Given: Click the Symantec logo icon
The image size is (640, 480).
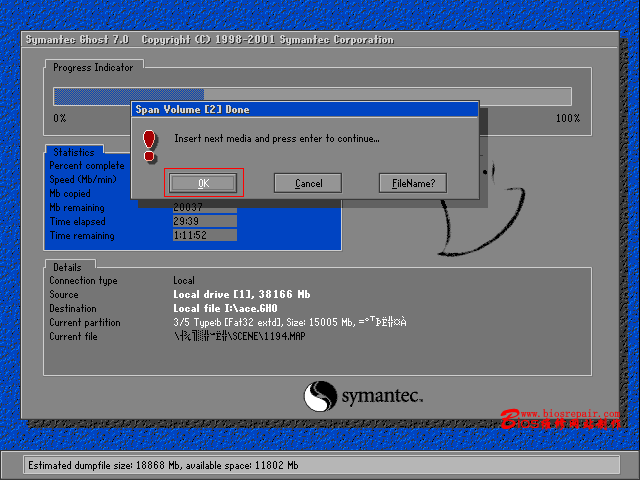Looking at the screenshot, I should tap(320, 396).
